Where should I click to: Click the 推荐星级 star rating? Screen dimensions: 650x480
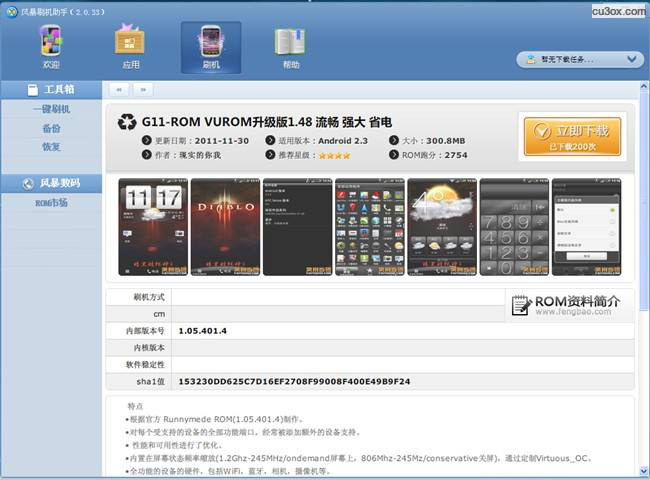pos(334,155)
